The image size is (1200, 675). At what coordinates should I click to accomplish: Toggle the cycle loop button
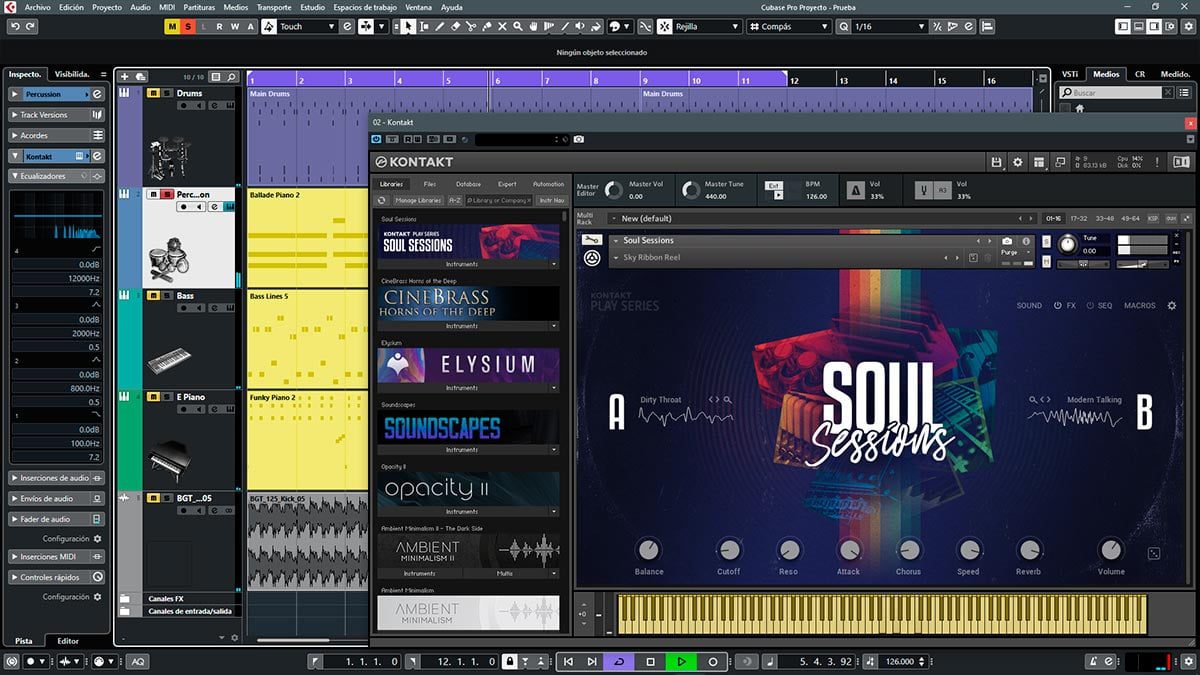click(619, 662)
